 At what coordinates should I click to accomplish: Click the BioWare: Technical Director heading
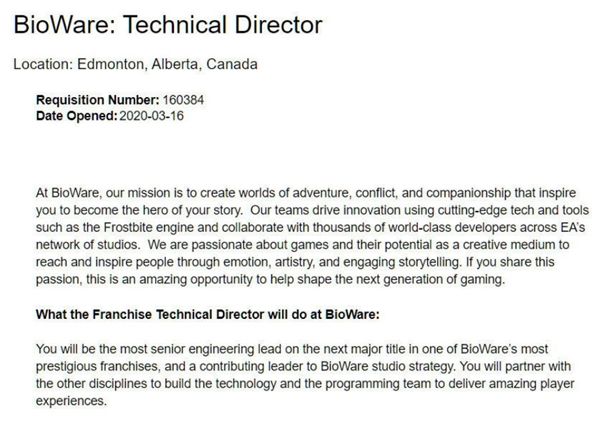pyautogui.click(x=168, y=25)
